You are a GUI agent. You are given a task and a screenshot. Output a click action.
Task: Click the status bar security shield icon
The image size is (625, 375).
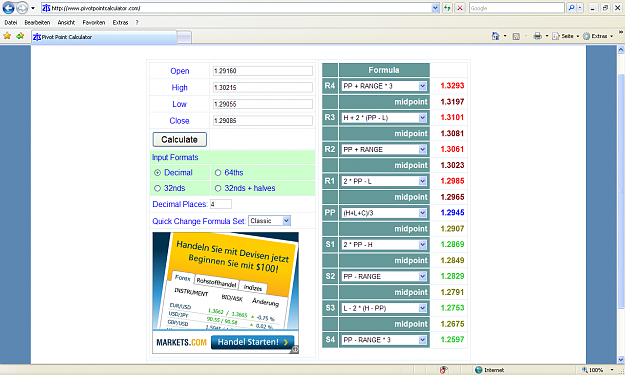pos(443,370)
